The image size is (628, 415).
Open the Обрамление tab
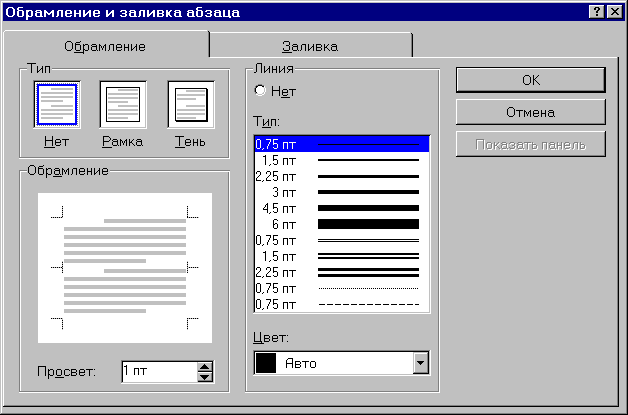click(x=105, y=46)
